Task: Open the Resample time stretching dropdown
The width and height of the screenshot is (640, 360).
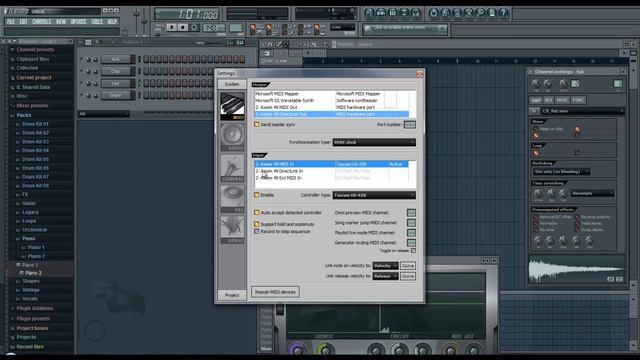Action: coord(592,193)
